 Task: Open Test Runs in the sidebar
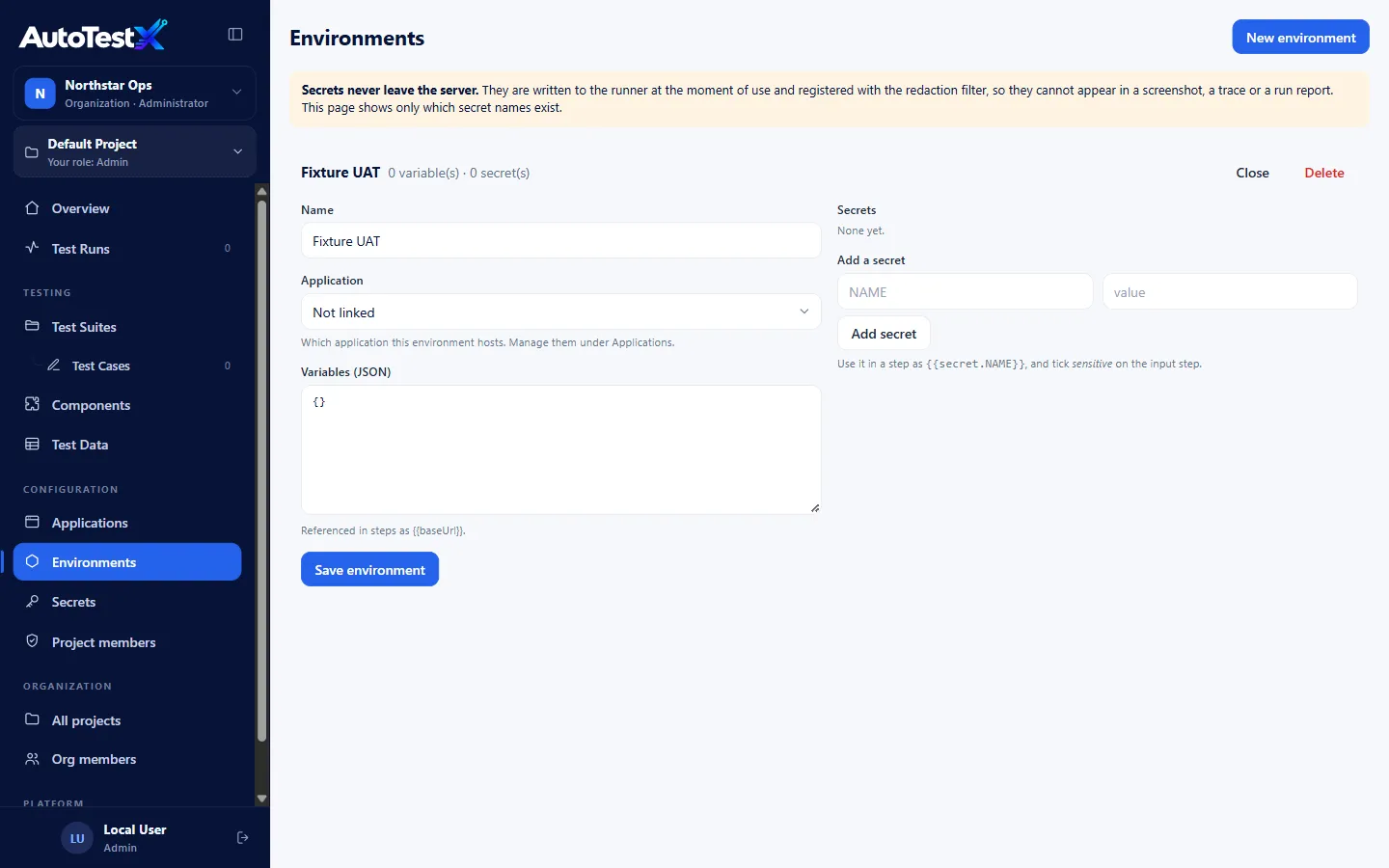point(127,249)
